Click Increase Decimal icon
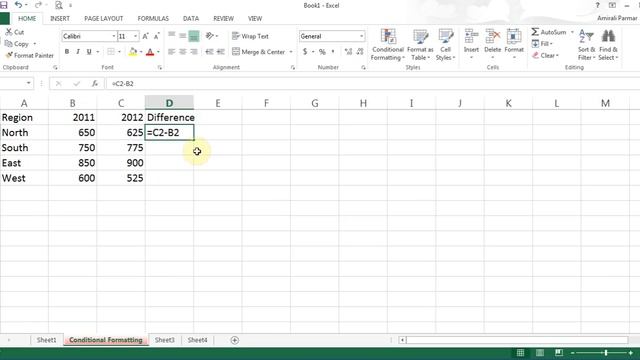This screenshot has width=640, height=360. pos(348,52)
